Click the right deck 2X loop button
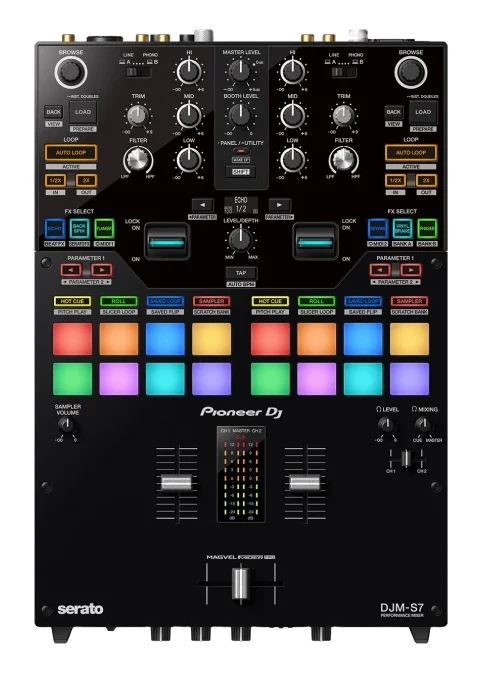The height and width of the screenshot is (676, 486). click(426, 181)
